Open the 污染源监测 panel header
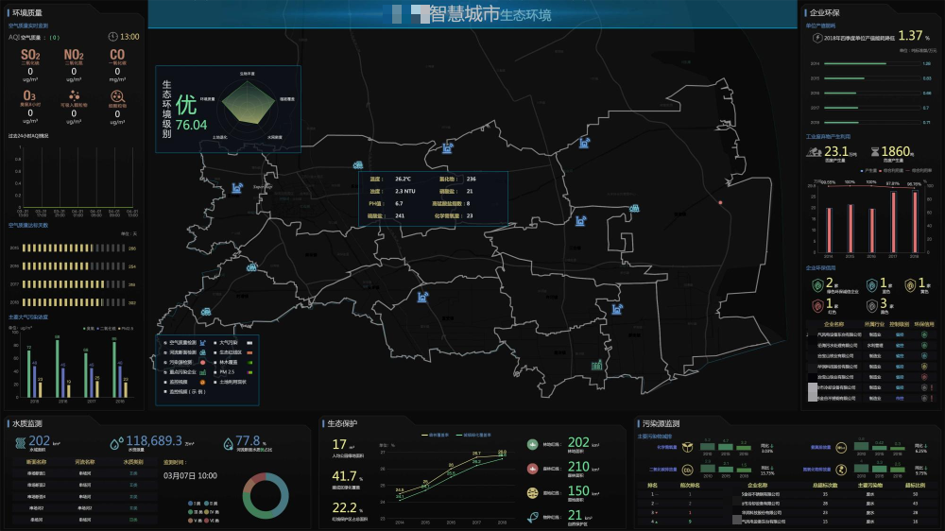This screenshot has width=945, height=531. click(x=661, y=423)
